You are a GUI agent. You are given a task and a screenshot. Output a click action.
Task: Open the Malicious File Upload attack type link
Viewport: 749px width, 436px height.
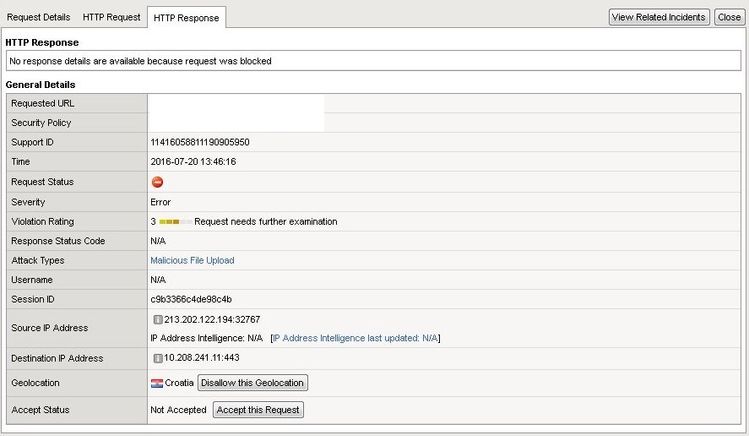click(x=192, y=260)
